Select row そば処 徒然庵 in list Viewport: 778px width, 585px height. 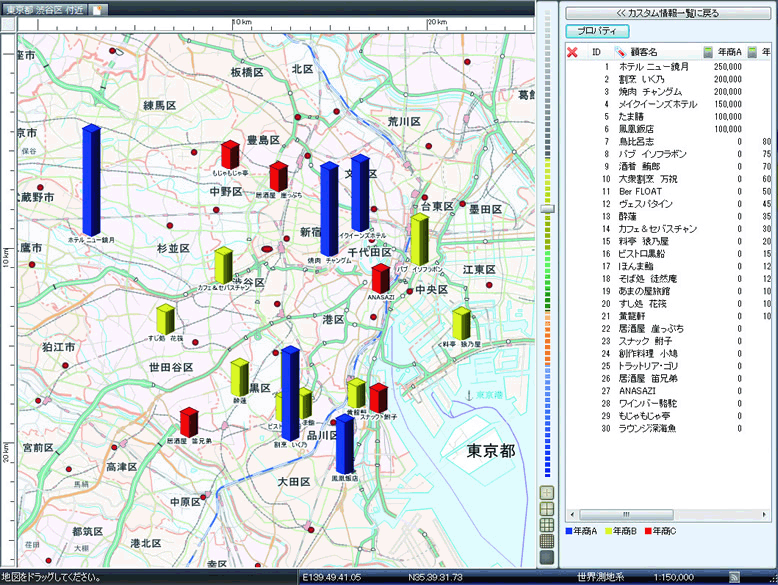[668, 278]
